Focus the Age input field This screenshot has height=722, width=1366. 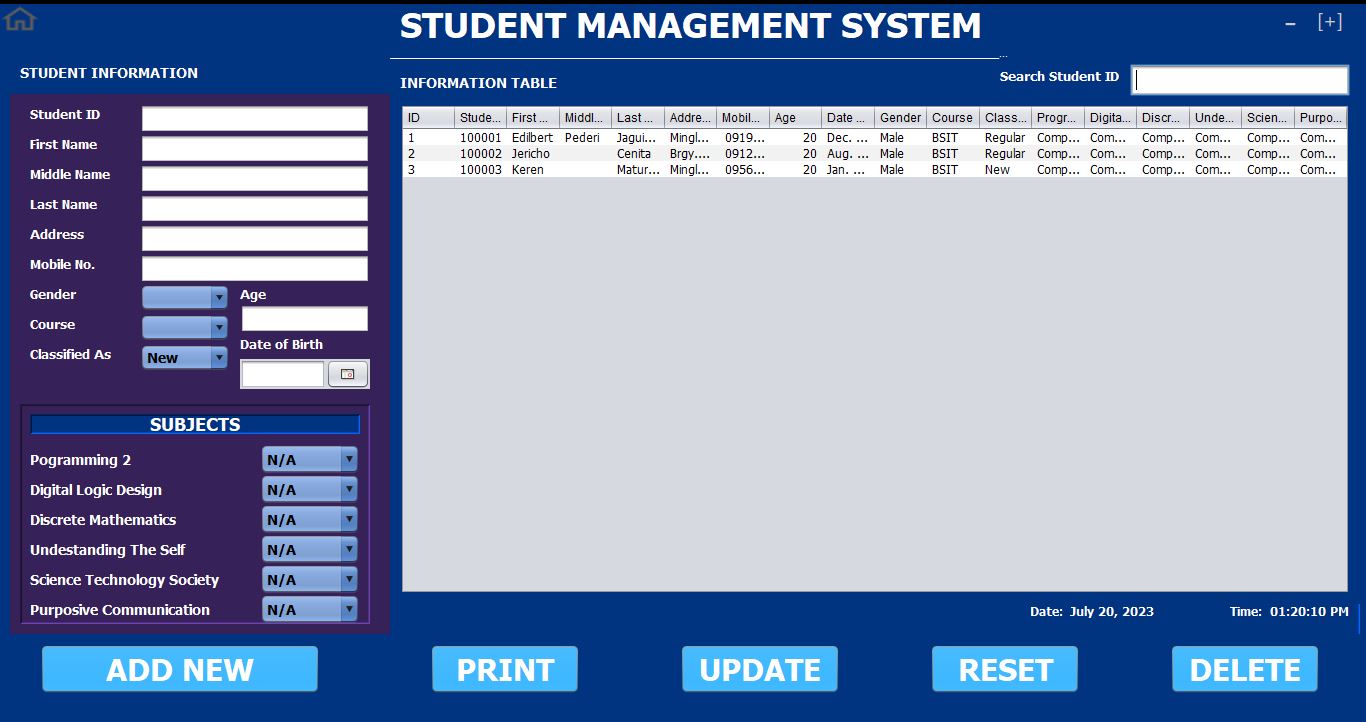point(305,319)
